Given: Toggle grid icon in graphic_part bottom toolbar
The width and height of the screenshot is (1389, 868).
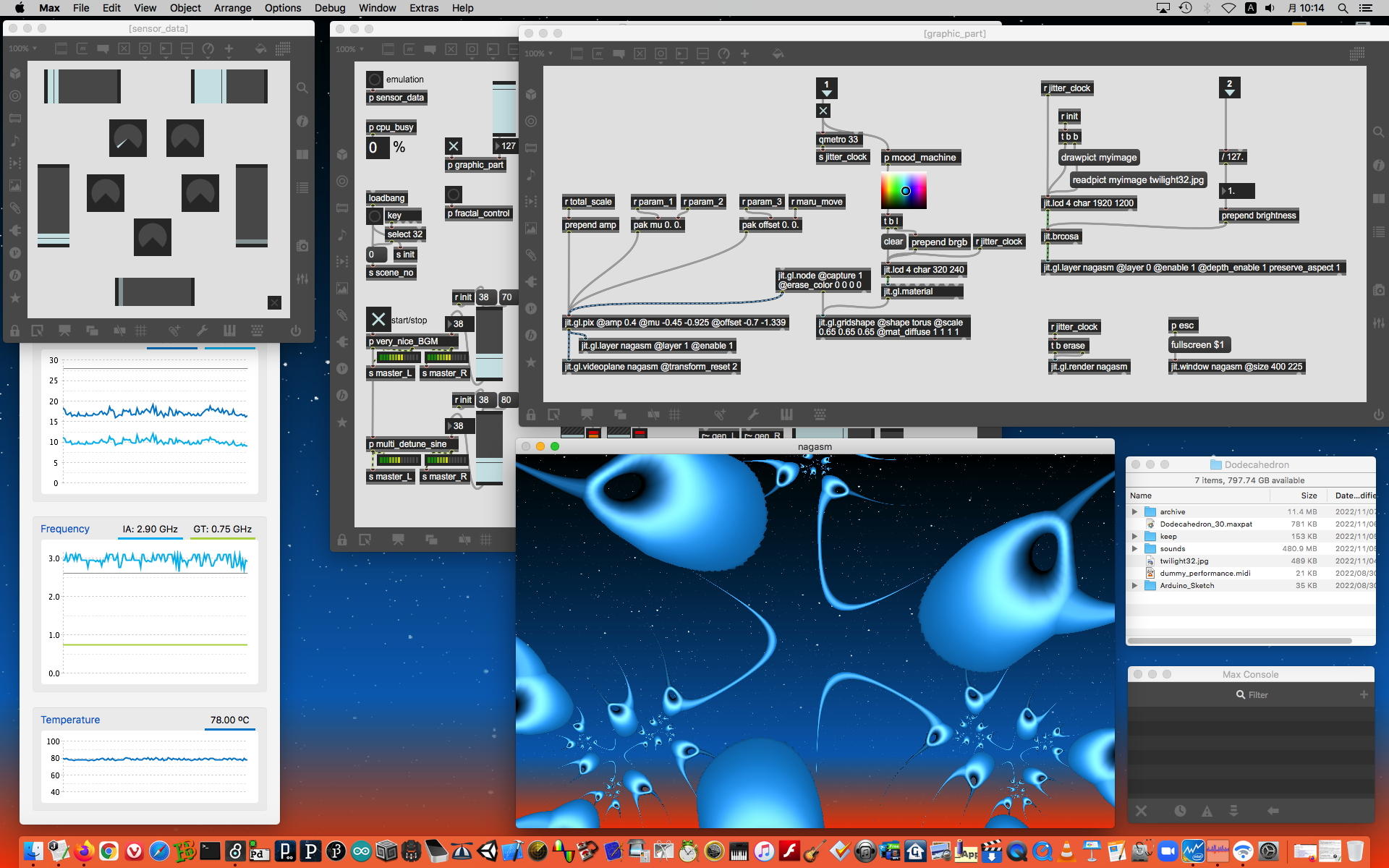Looking at the screenshot, I should (x=675, y=414).
